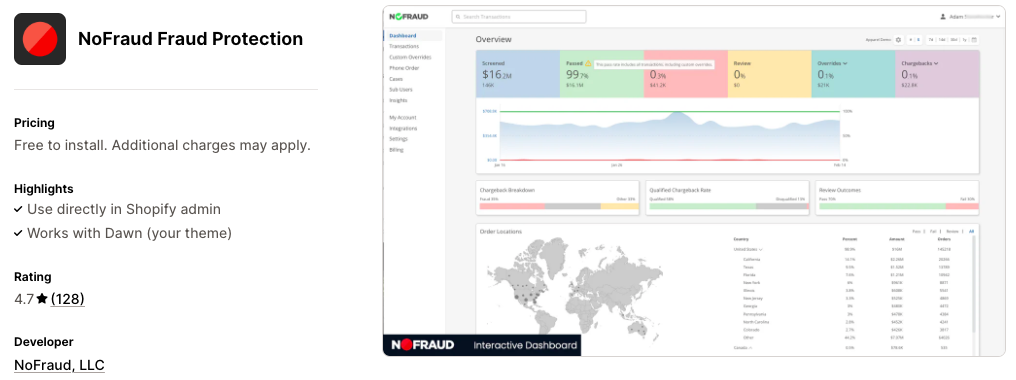Open the gear settings icon in Overview
The width and height of the screenshot is (1016, 380).
[898, 40]
